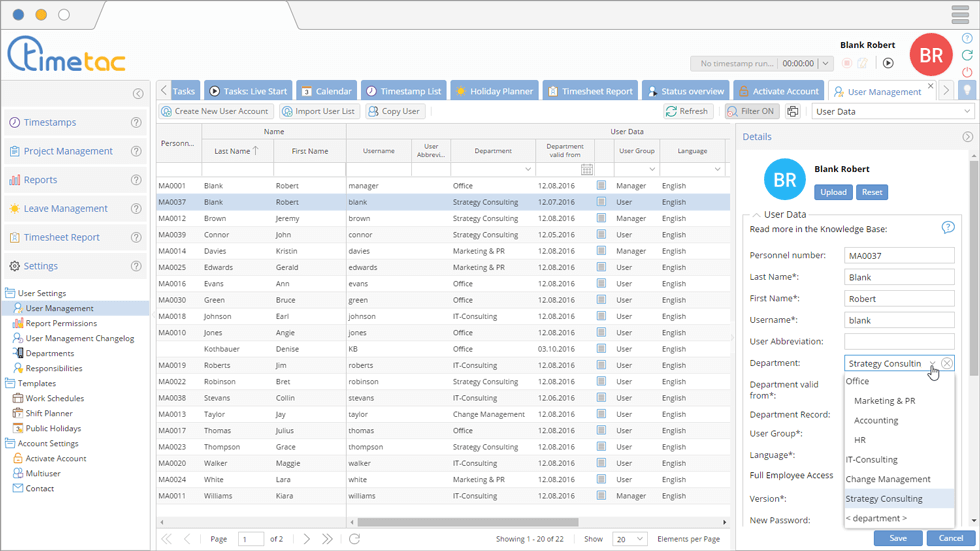Click the print icon in toolbar
980x551 pixels.
pyautogui.click(x=793, y=112)
